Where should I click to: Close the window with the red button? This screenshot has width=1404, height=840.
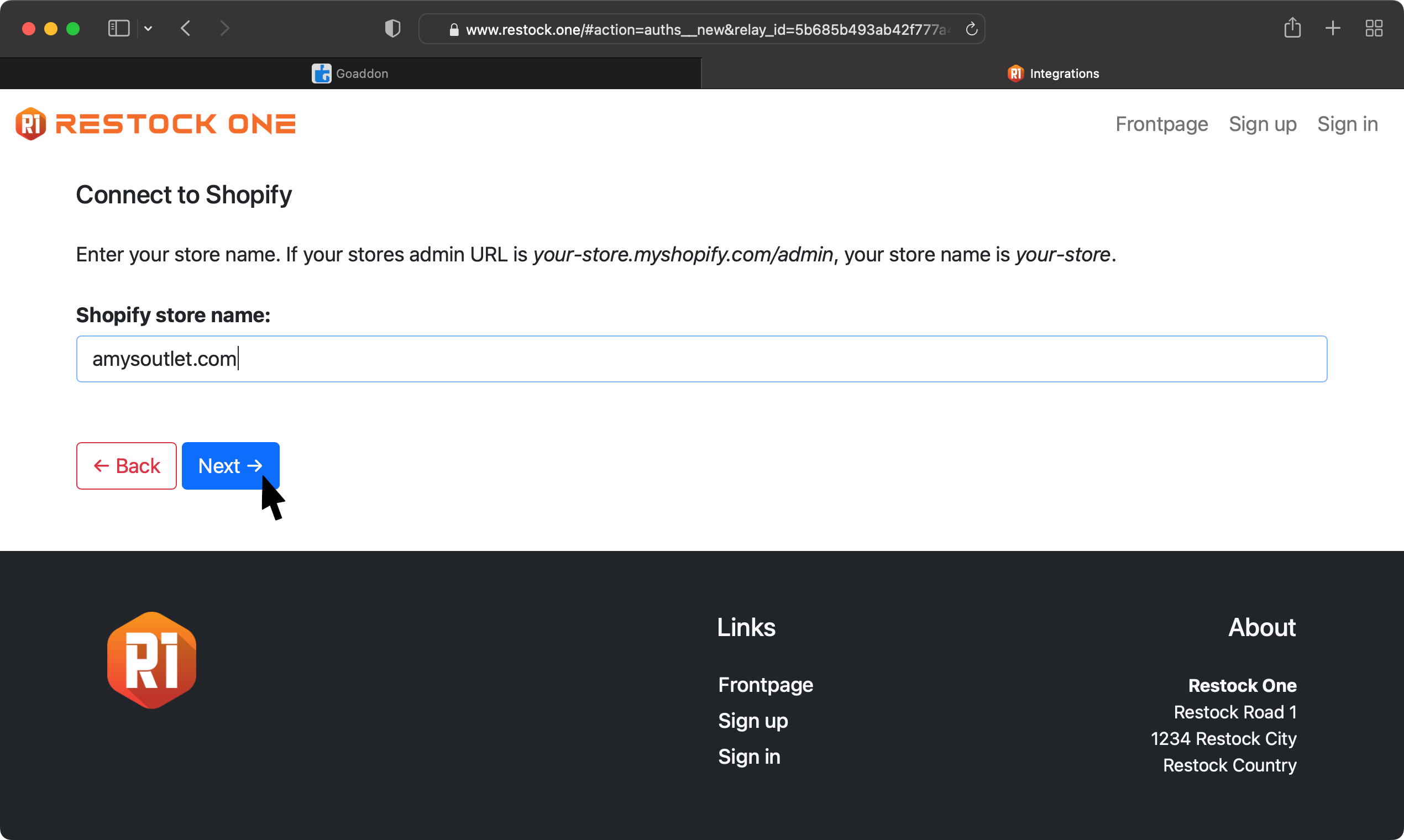[28, 28]
